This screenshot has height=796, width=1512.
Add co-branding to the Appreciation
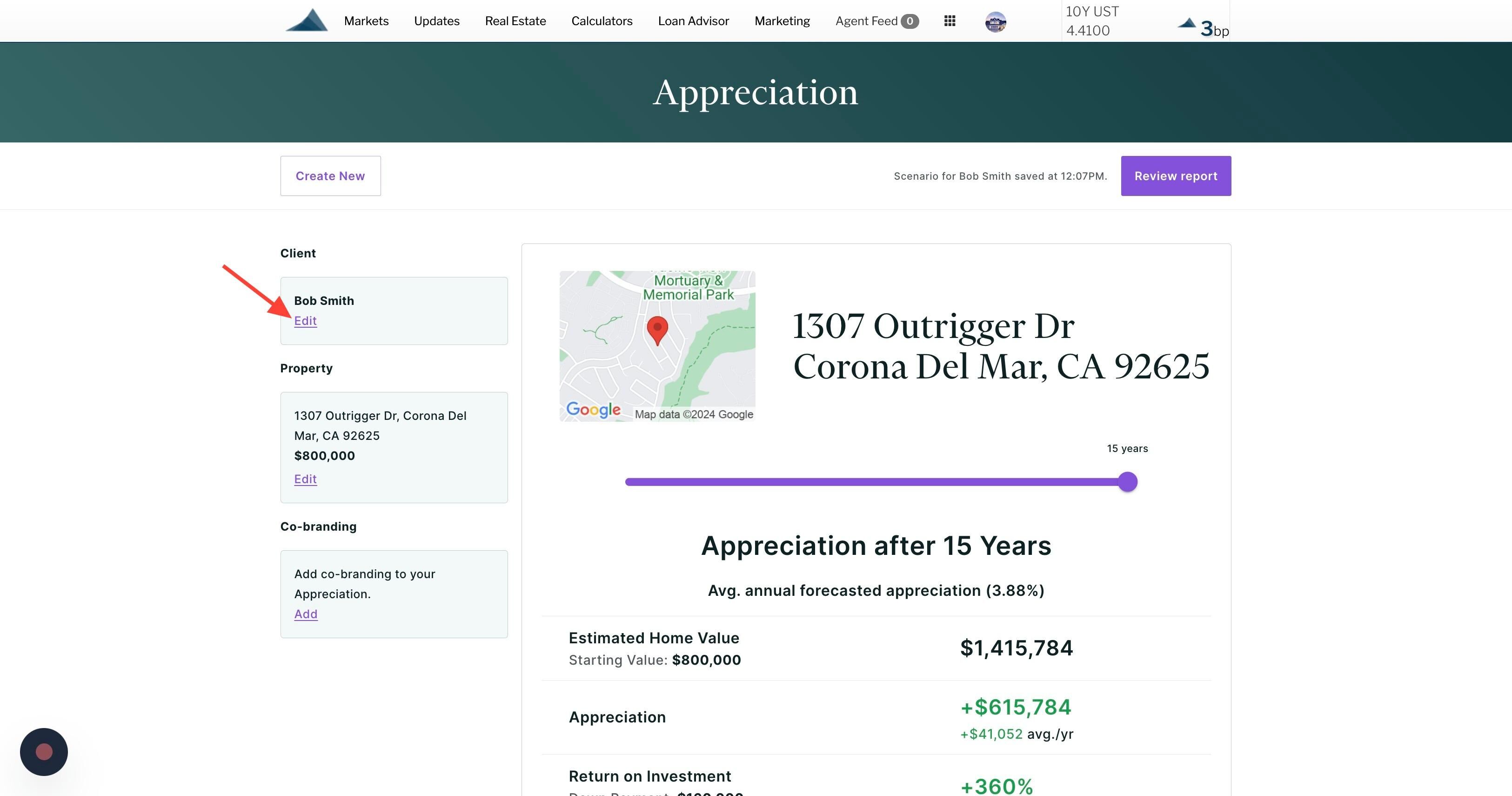[306, 614]
